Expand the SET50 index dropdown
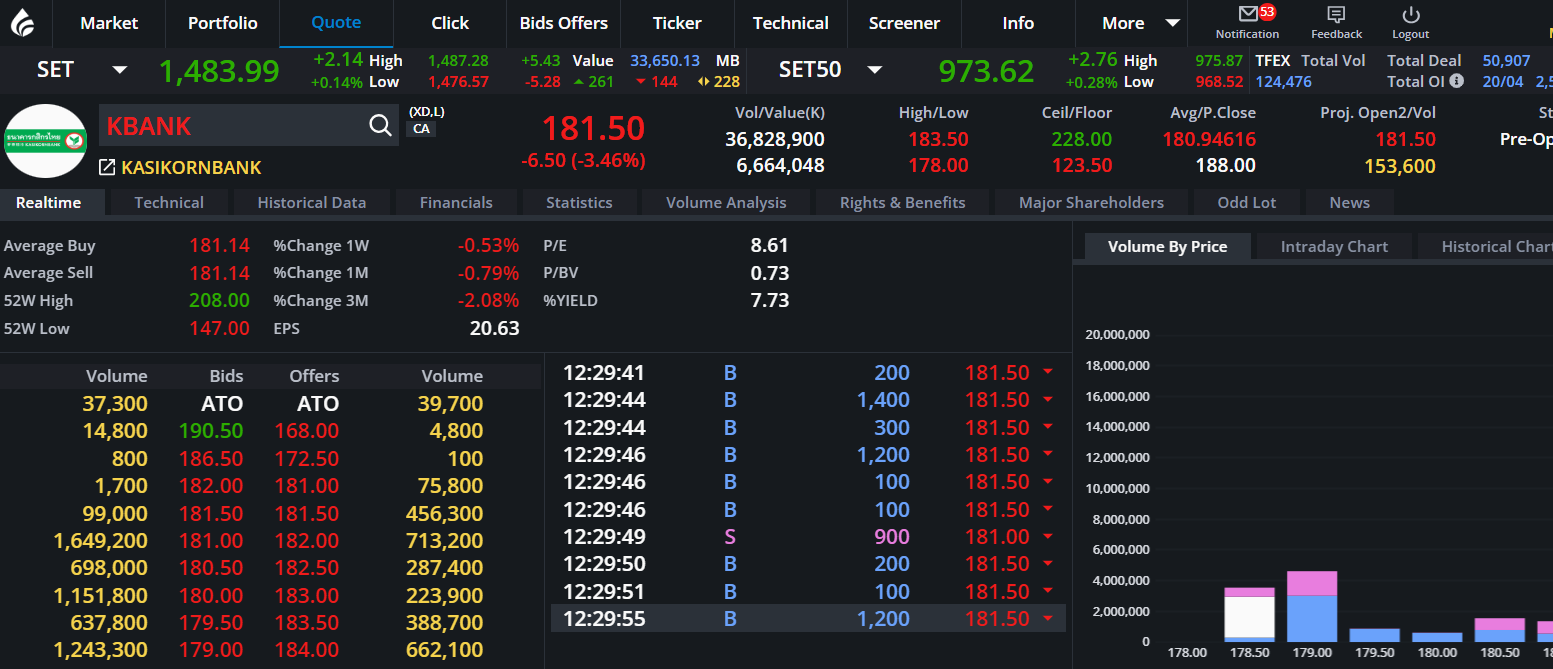Screen dimensions: 1553x669 874,70
